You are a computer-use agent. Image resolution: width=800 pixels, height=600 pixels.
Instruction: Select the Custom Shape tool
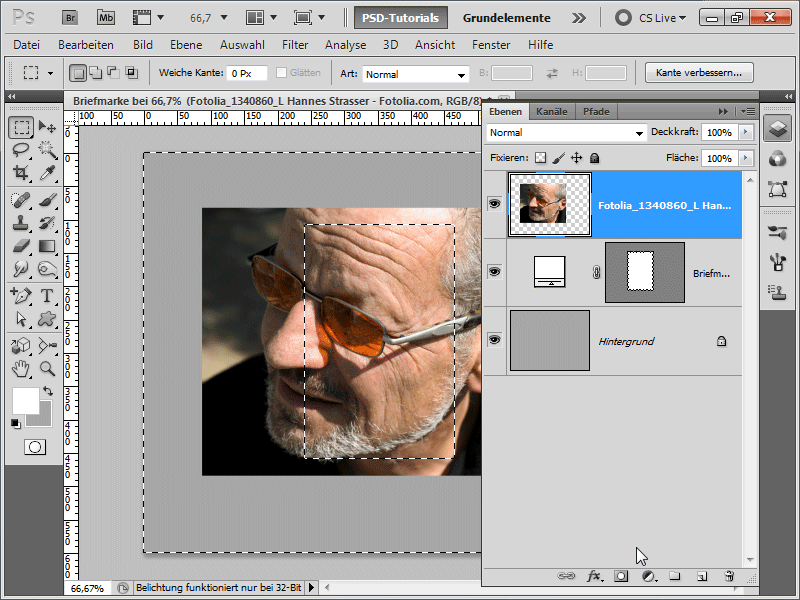47,319
